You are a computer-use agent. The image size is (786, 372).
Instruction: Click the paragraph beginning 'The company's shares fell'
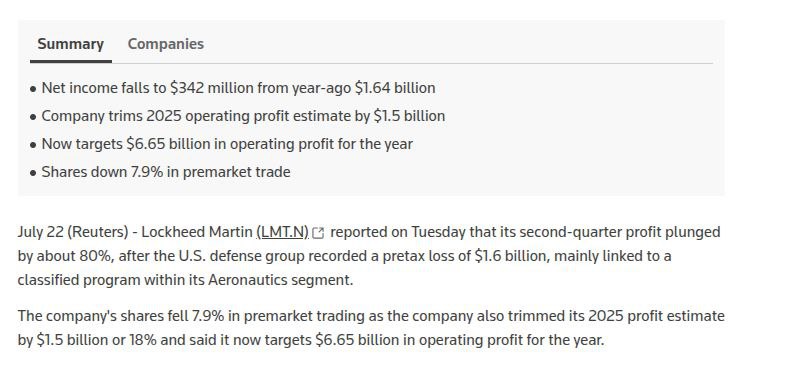(371, 328)
